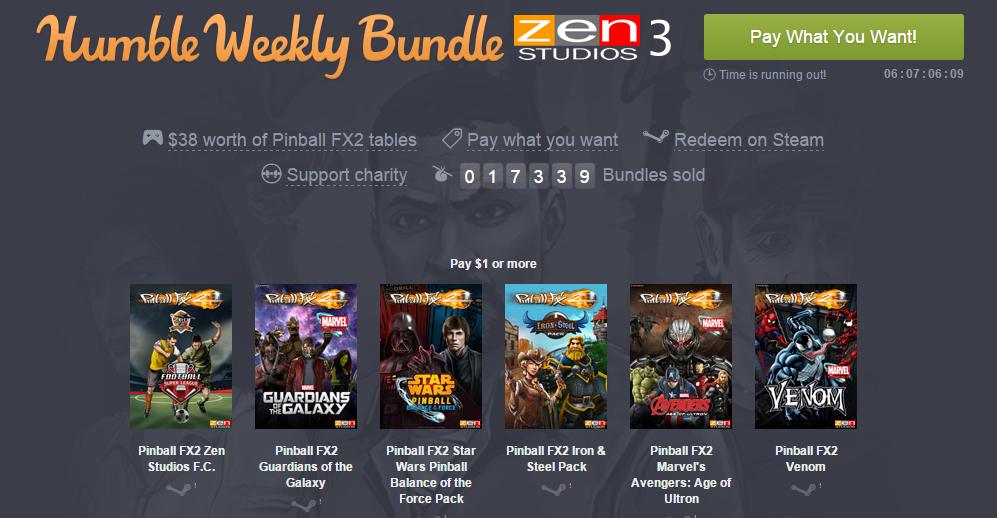The height and width of the screenshot is (518, 997).
Task: Click the Humble Weekly Bundle logo
Action: [270, 43]
